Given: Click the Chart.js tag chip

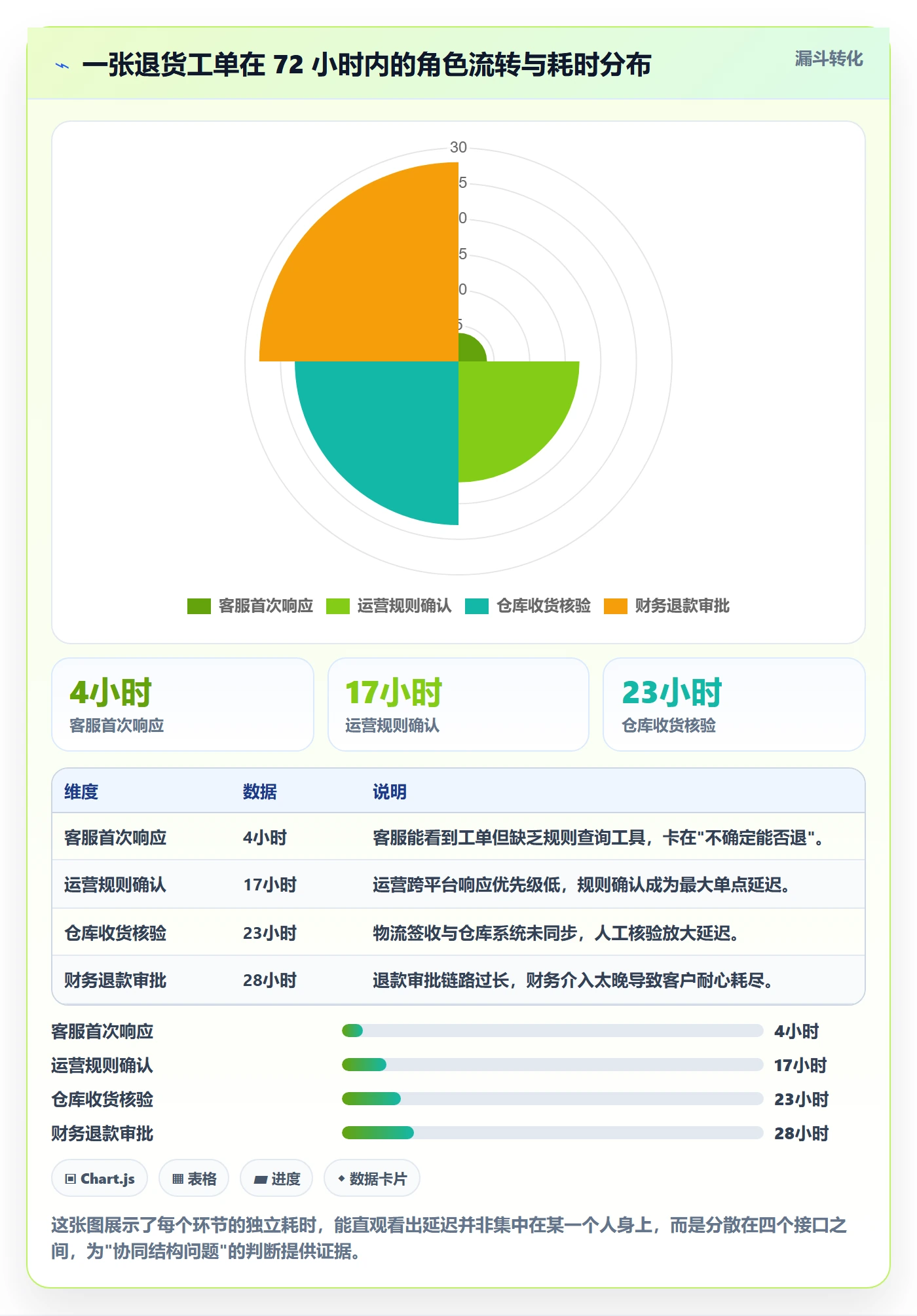Looking at the screenshot, I should pos(100,1179).
